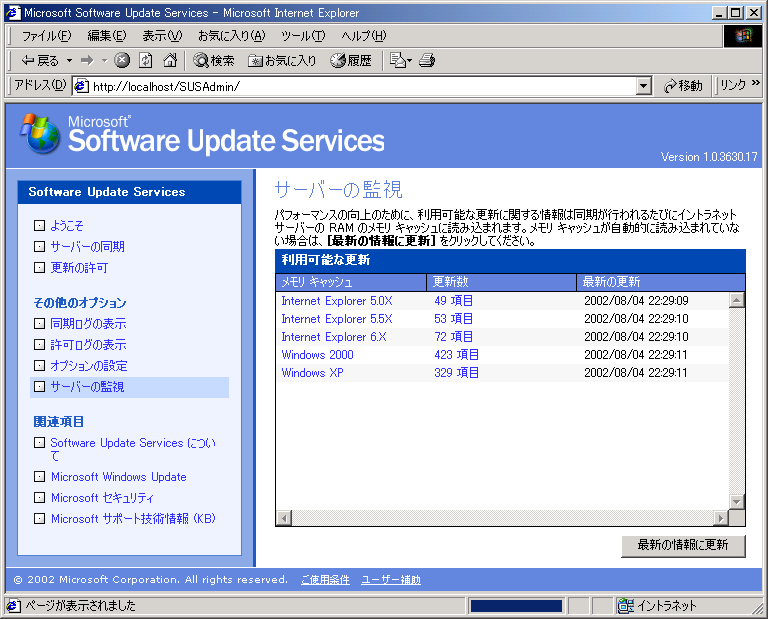Go to Home page icon
The image size is (768, 619).
tap(169, 60)
